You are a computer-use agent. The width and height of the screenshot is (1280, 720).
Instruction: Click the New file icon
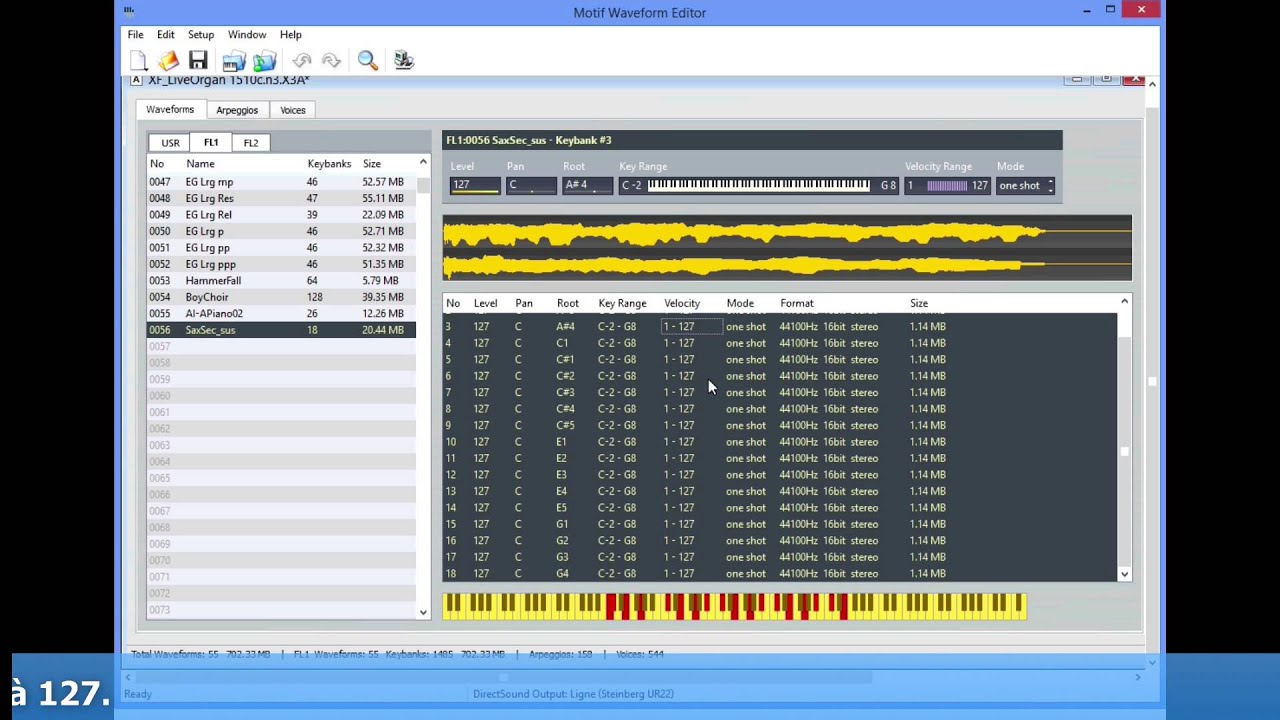[x=139, y=61]
